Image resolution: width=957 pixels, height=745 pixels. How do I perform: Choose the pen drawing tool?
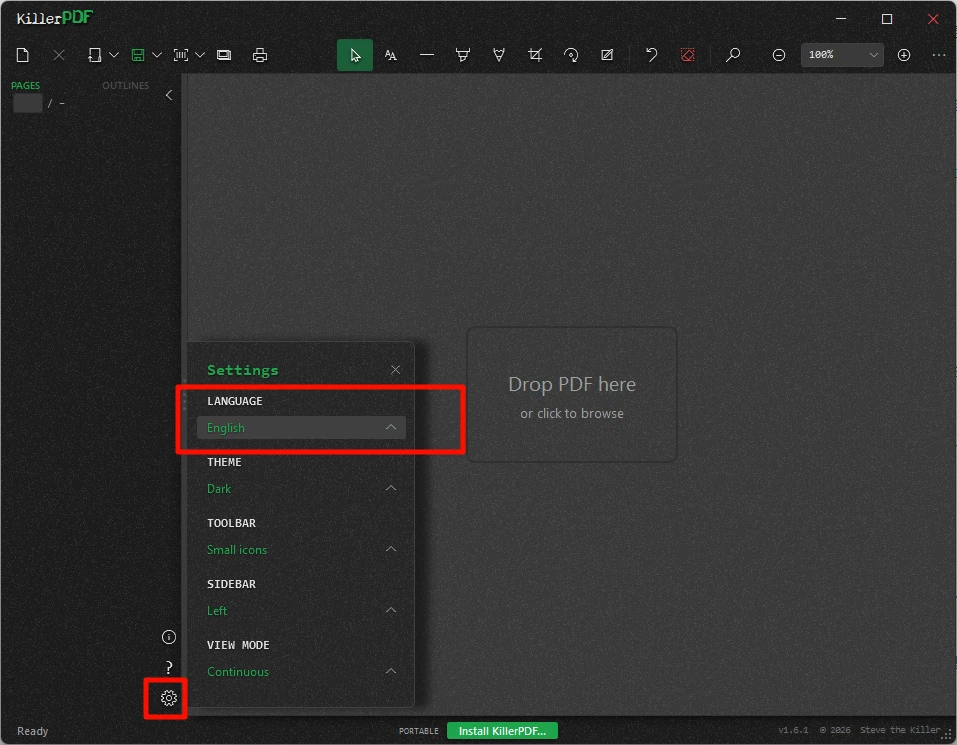pos(499,55)
